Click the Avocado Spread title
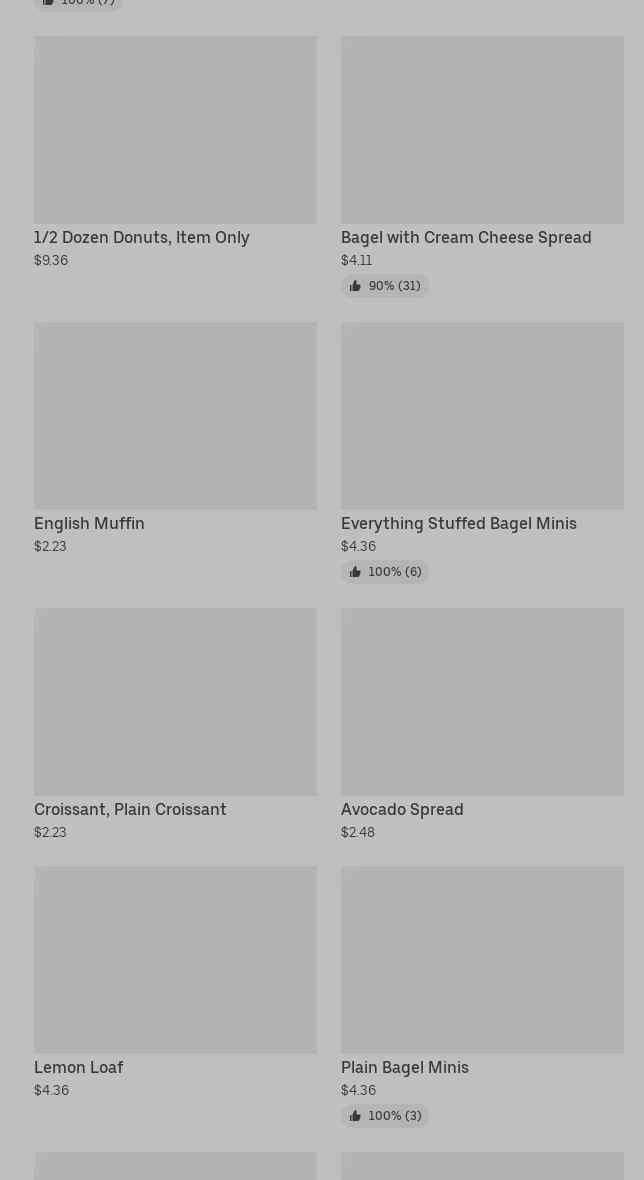Viewport: 644px width, 1180px height. 402,810
